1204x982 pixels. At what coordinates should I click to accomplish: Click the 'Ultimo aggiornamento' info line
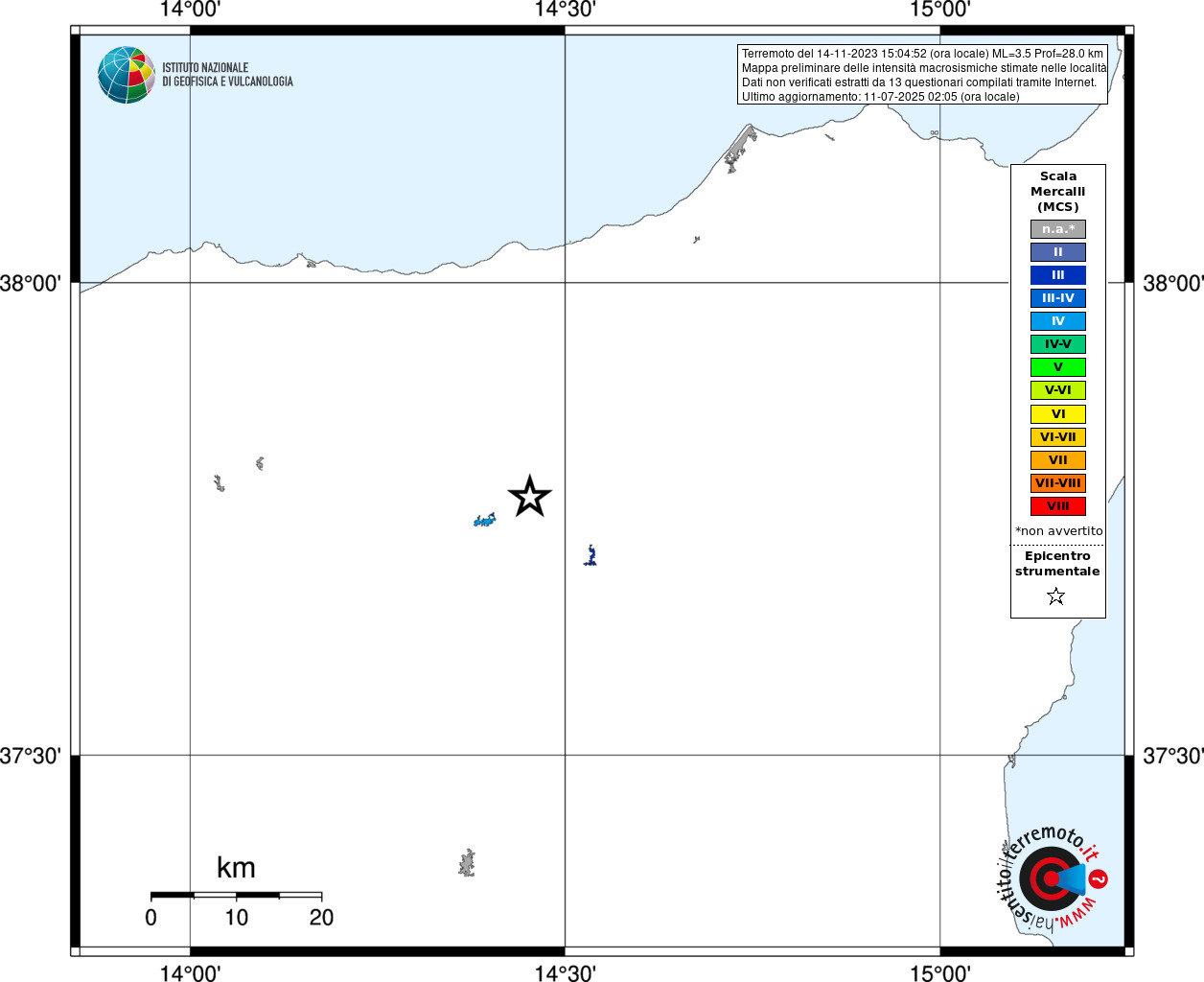click(881, 97)
